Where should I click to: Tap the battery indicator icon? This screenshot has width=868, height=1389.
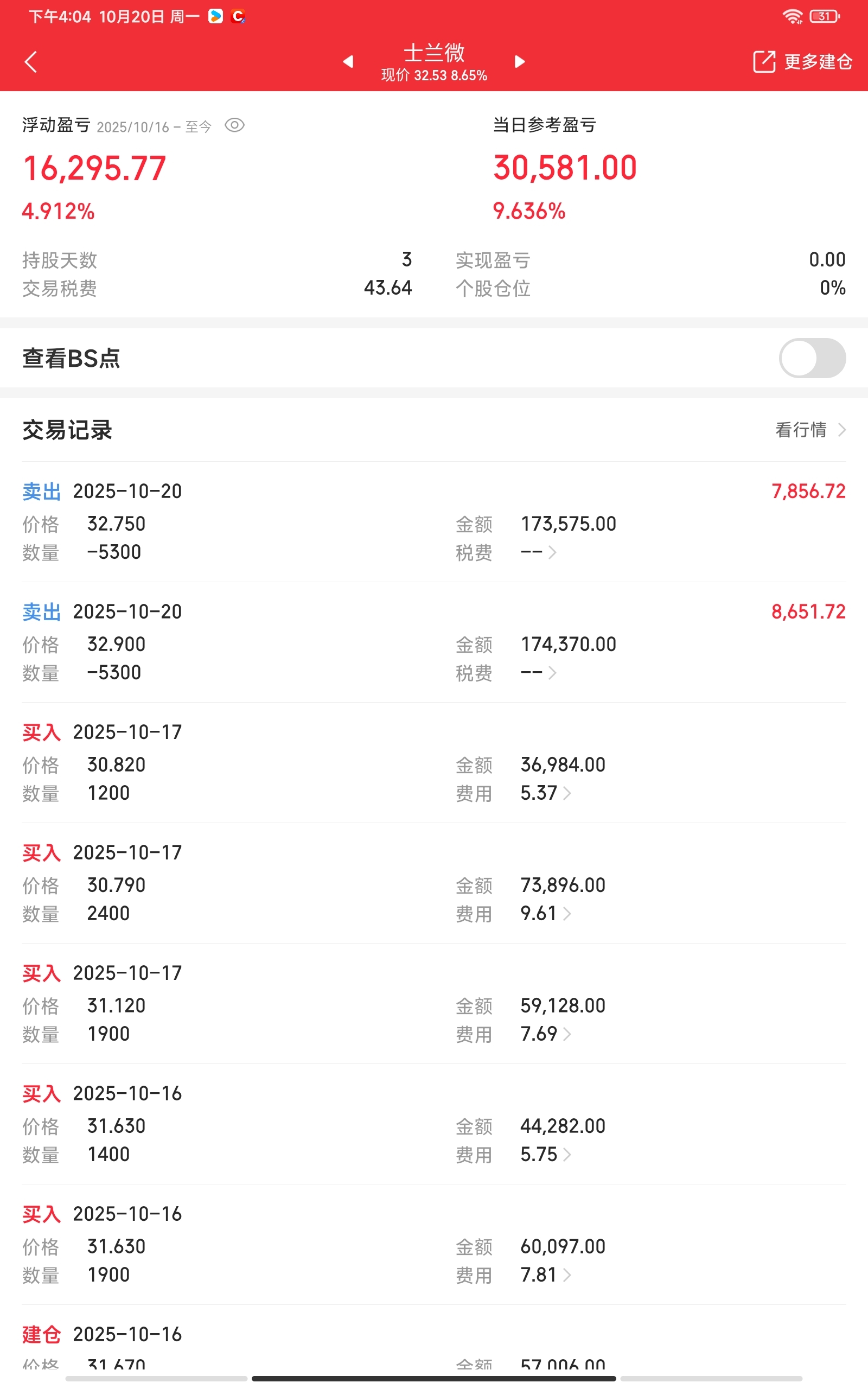pyautogui.click(x=825, y=16)
